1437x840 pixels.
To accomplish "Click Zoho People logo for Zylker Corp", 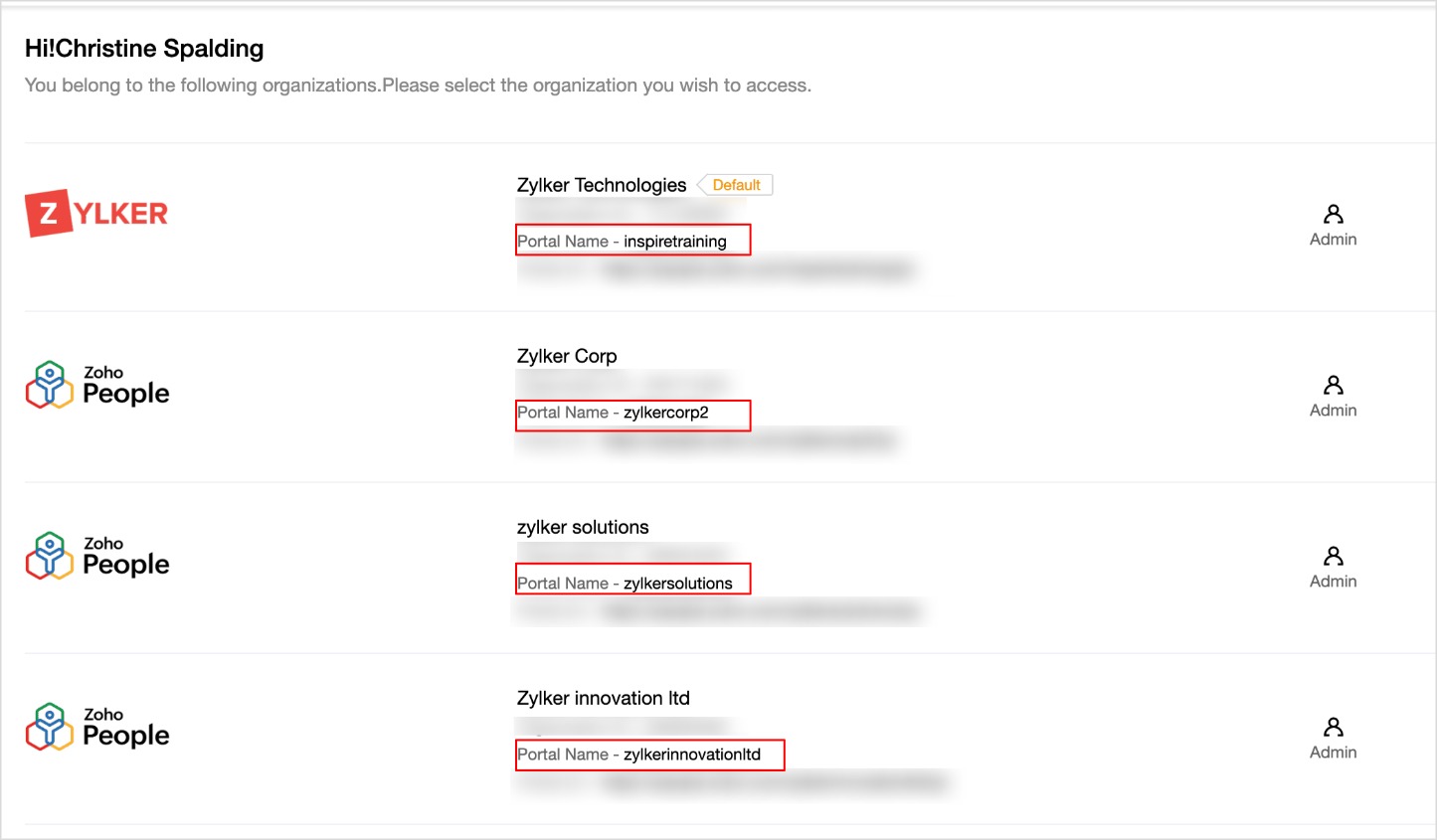I will [x=97, y=386].
